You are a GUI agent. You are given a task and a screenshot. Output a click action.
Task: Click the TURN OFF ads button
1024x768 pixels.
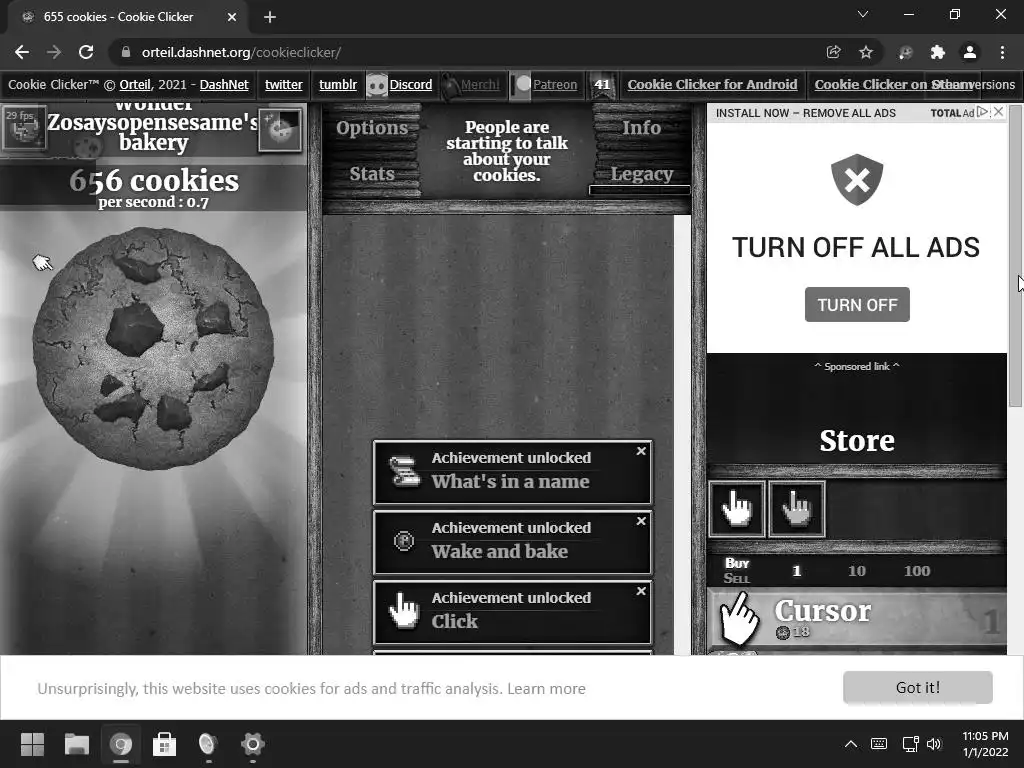coord(857,304)
